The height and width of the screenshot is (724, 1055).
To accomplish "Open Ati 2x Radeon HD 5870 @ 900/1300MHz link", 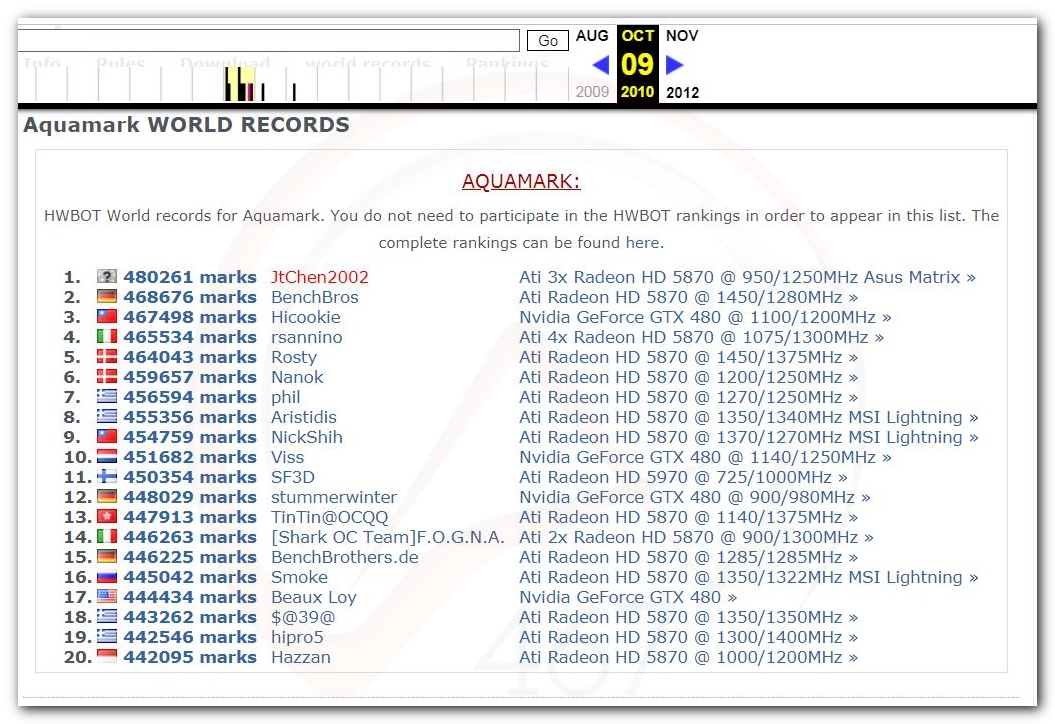I will point(696,538).
